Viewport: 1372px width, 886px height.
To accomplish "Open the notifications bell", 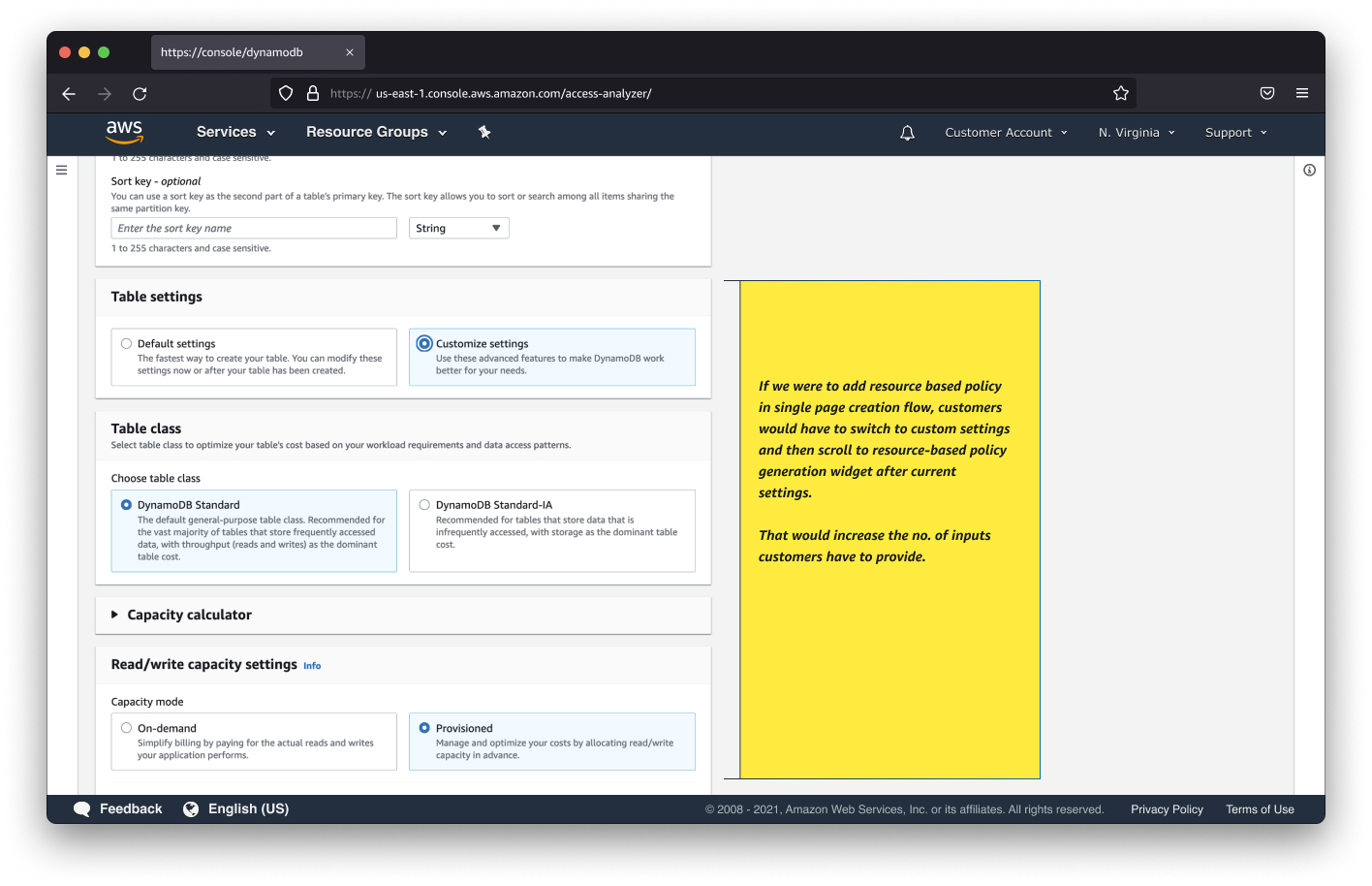I will coord(907,133).
